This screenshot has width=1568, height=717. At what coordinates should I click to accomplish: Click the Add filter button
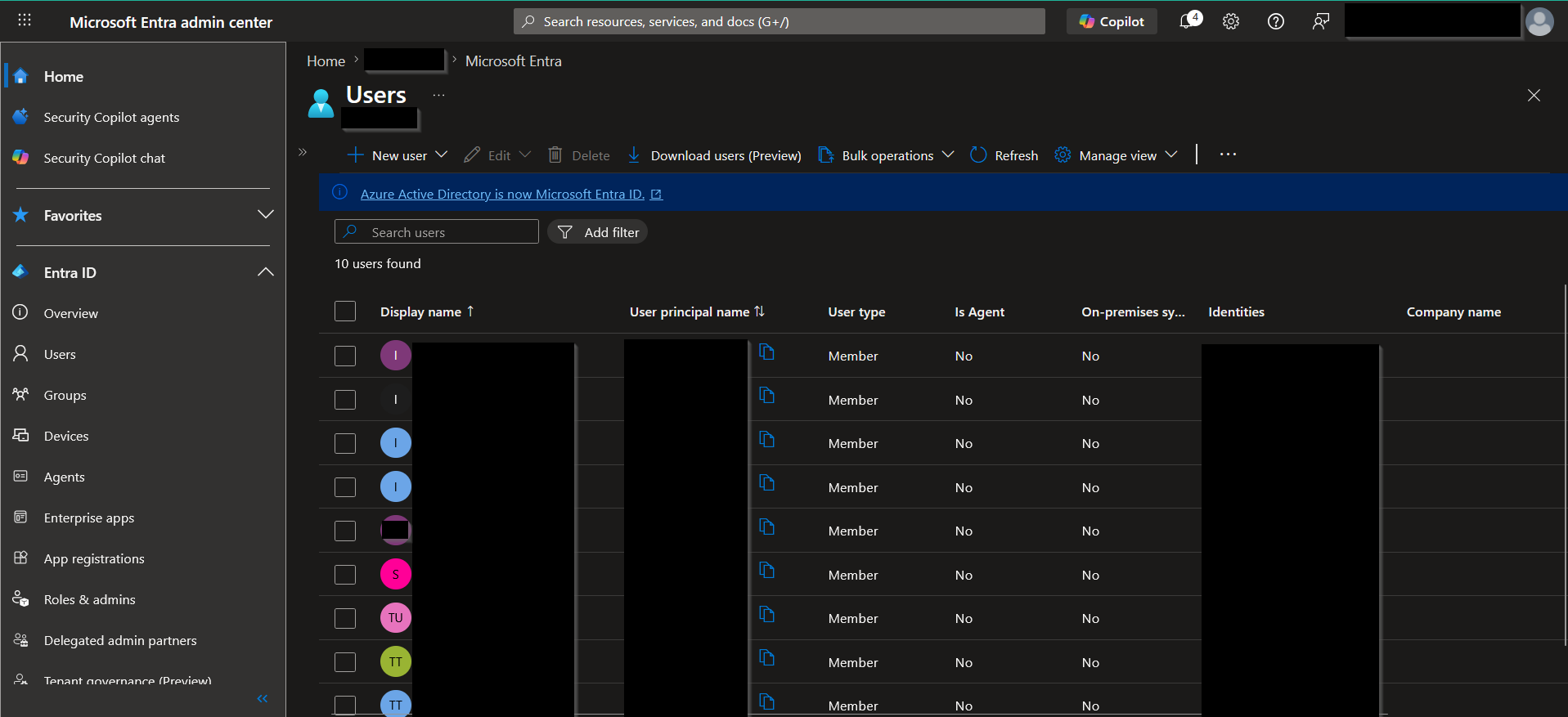click(598, 232)
